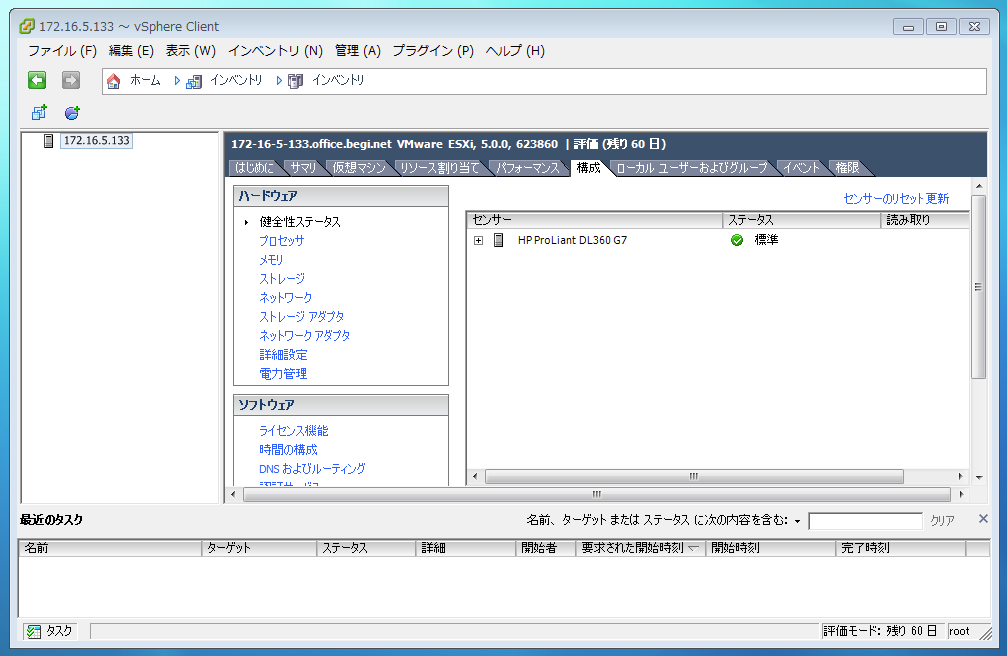Click the ステータス column header in sensor table
The image size is (1007, 656).
point(801,220)
